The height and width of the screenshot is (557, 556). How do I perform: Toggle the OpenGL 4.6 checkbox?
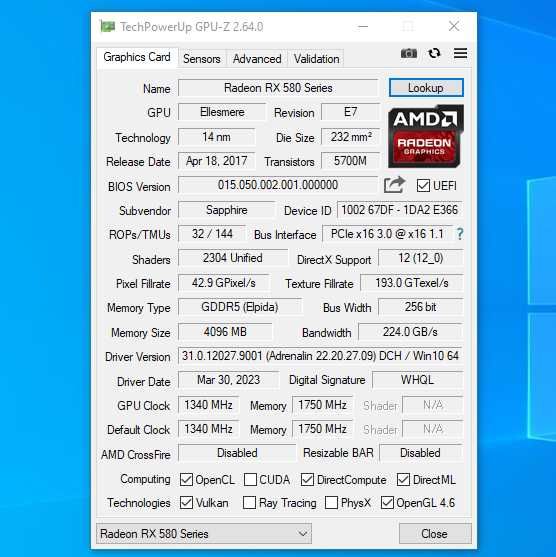point(387,502)
